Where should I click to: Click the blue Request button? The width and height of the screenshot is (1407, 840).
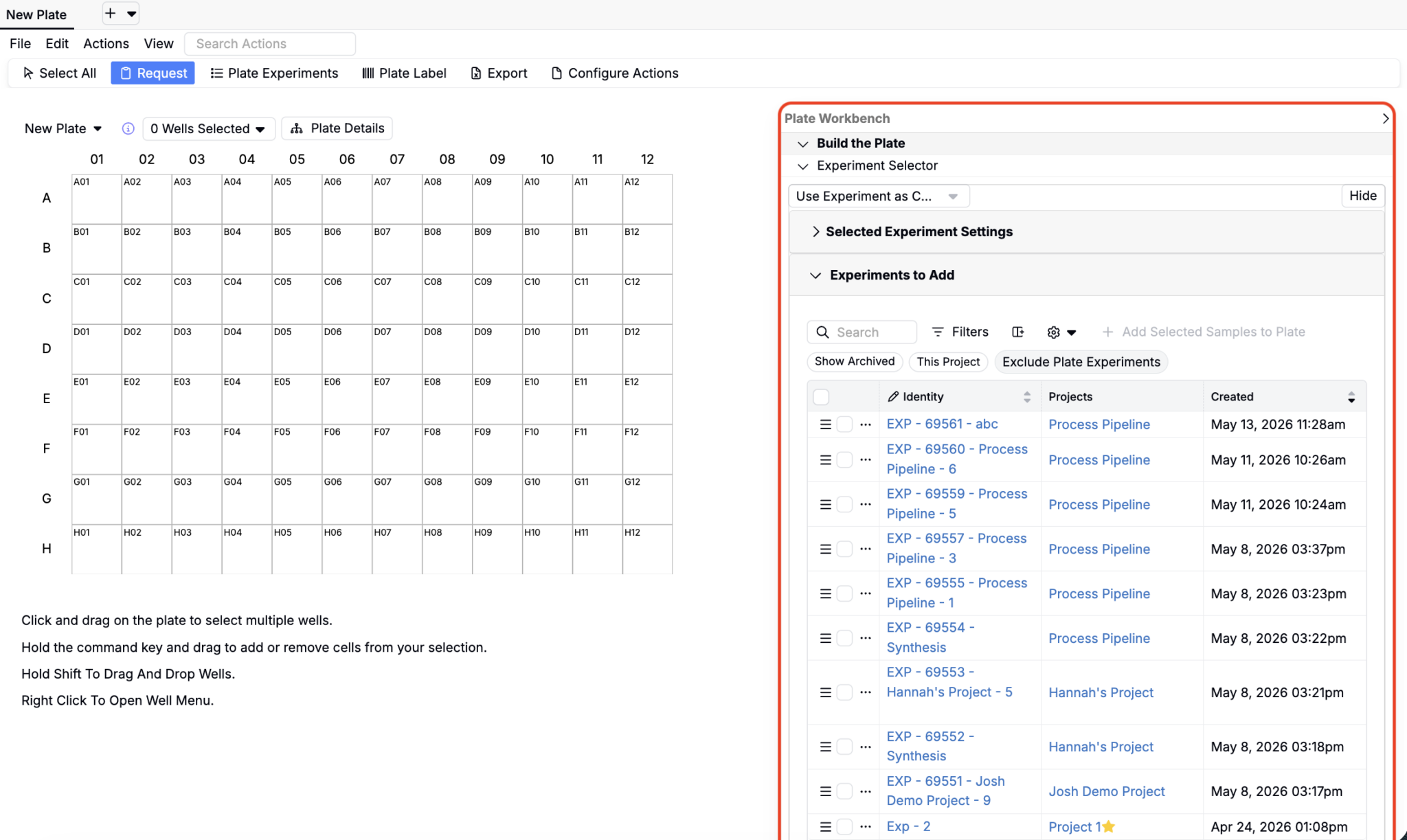(153, 73)
